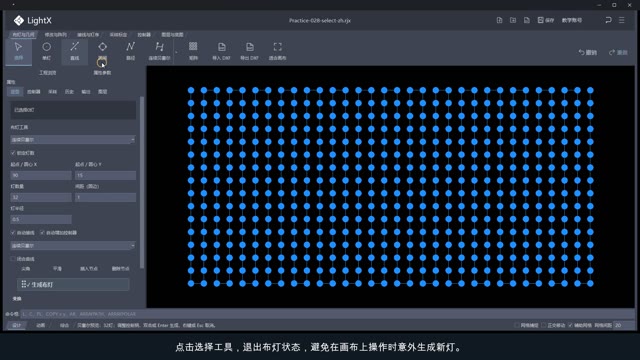The width and height of the screenshot is (640, 360).
Task: Click the smooth node button
Action: 57,269
